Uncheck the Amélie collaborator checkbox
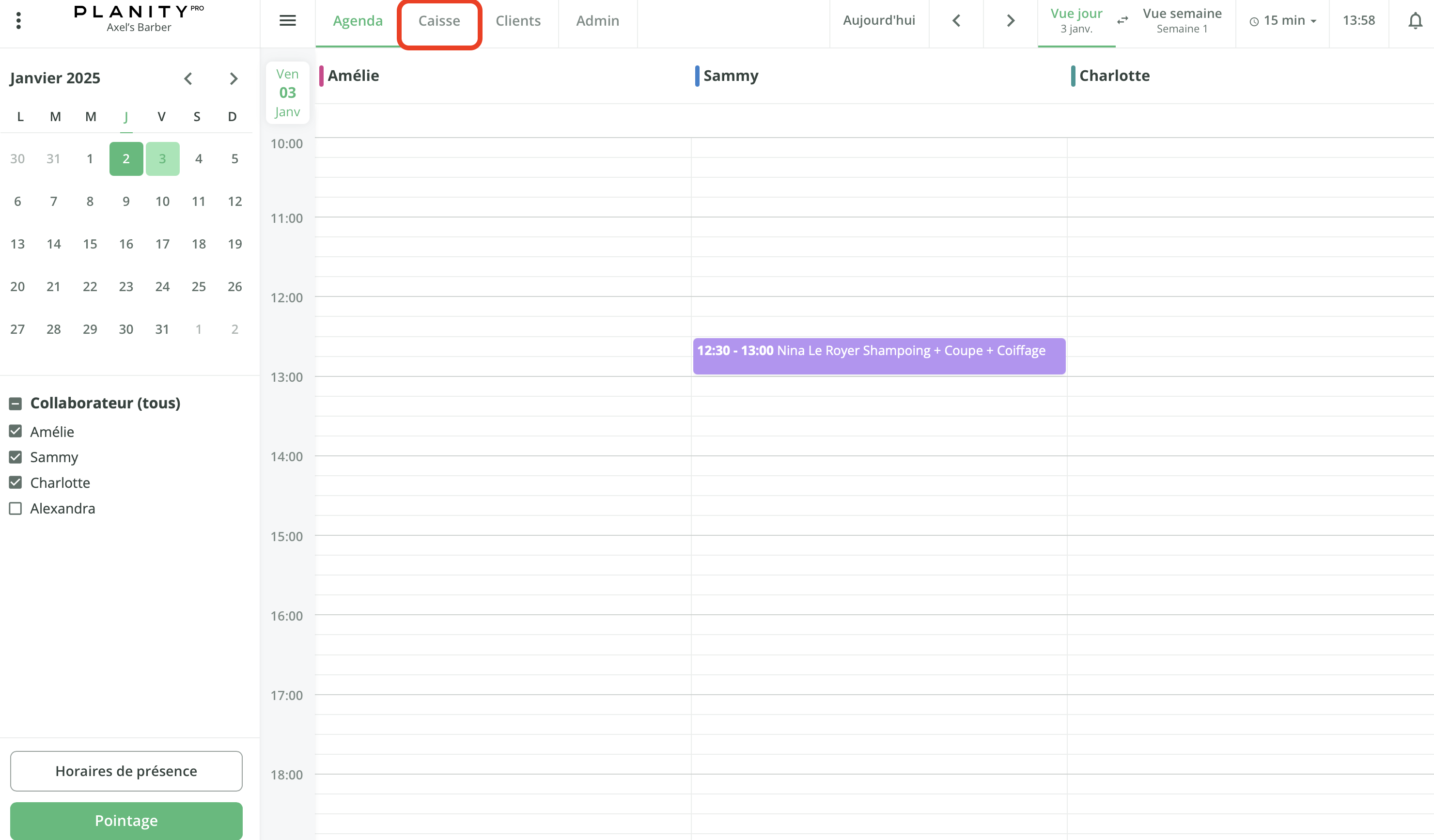This screenshot has height=840, width=1434. pos(16,431)
